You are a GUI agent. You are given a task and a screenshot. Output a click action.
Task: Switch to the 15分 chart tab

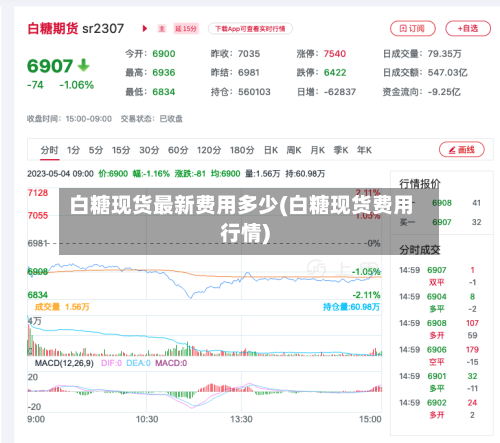pyautogui.click(x=121, y=150)
